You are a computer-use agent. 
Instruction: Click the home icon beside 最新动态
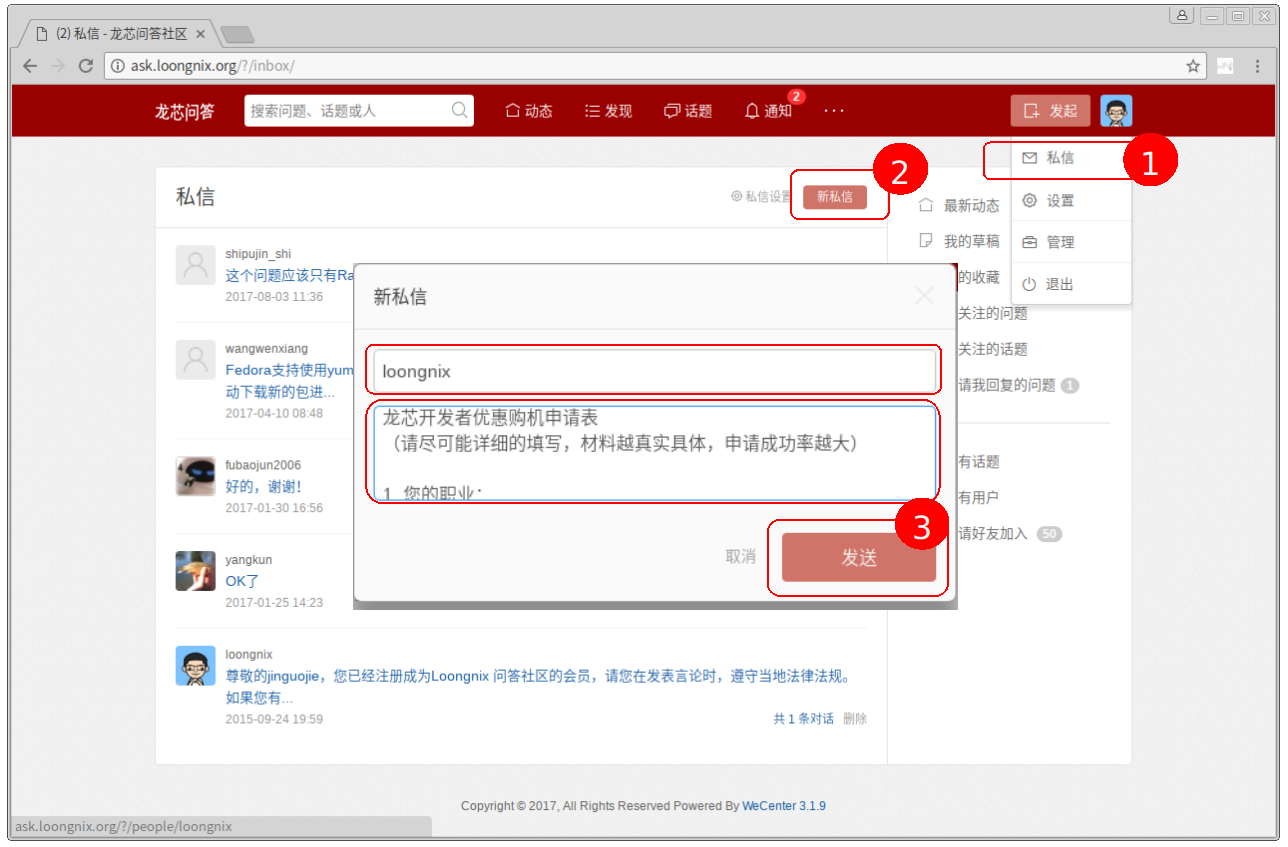click(926, 205)
